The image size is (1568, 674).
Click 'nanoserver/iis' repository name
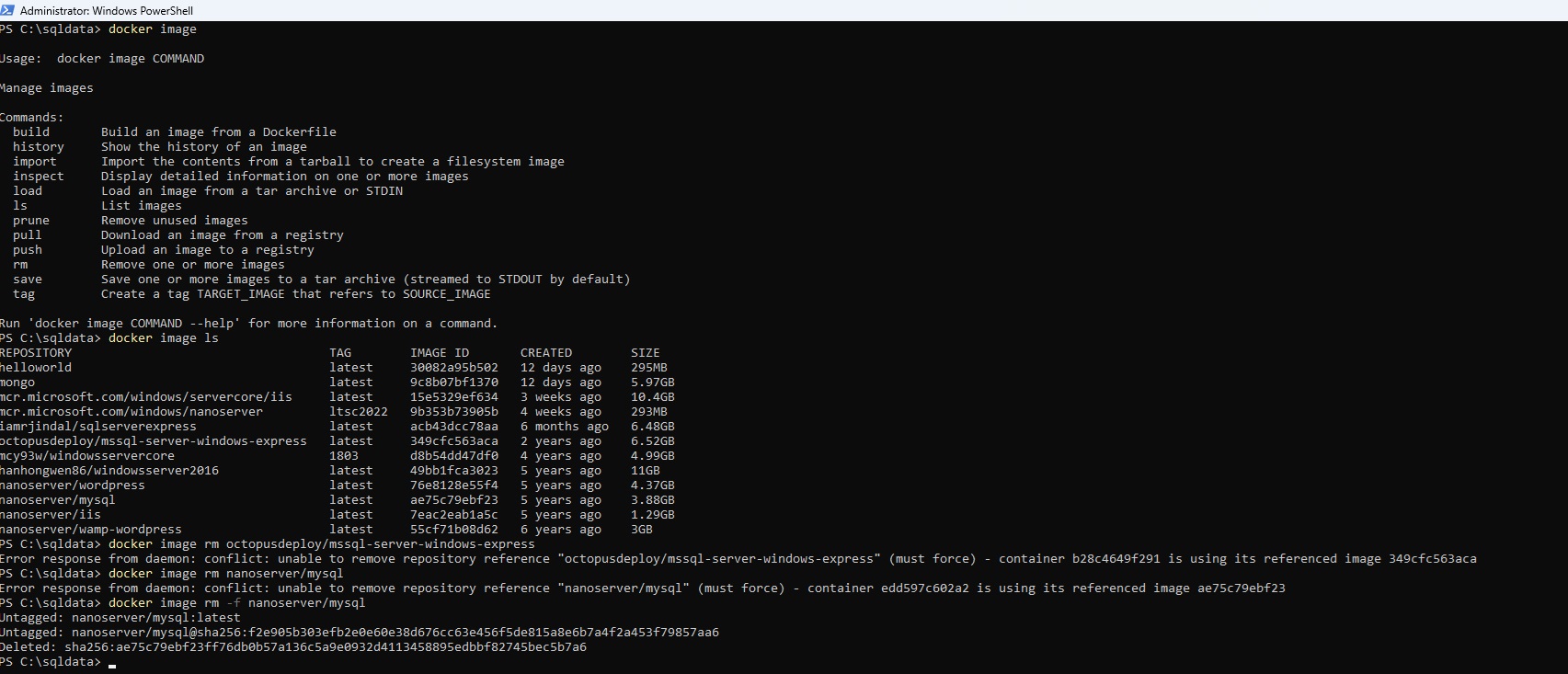pos(51,515)
